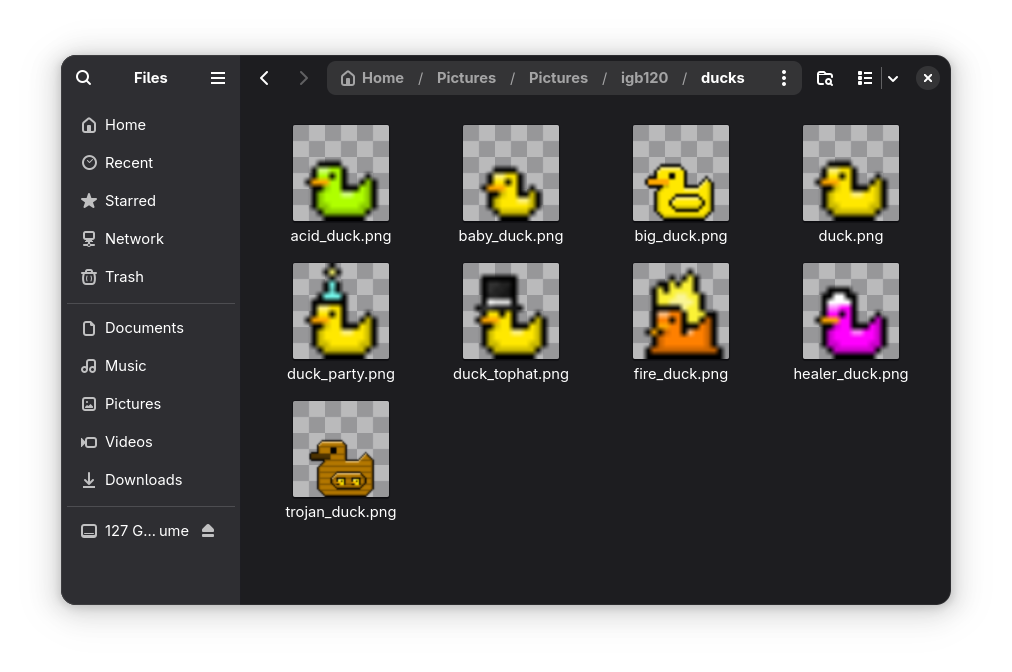Click the search-in-folder icon in the toolbar
The width and height of the screenshot is (1012, 672).
click(x=825, y=77)
